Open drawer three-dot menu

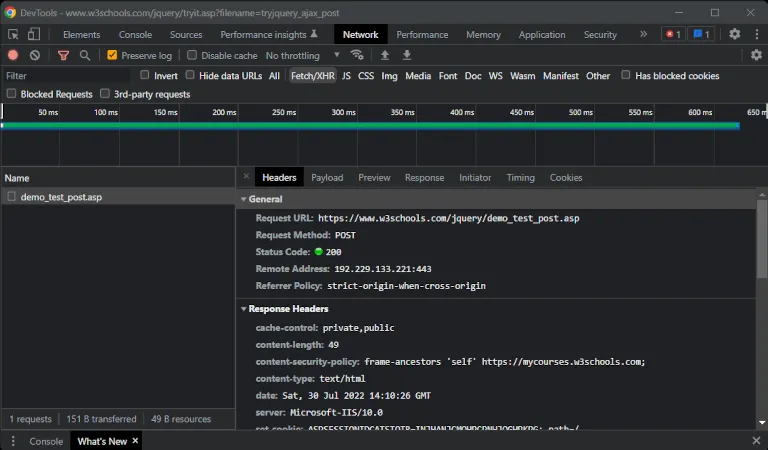(x=13, y=441)
